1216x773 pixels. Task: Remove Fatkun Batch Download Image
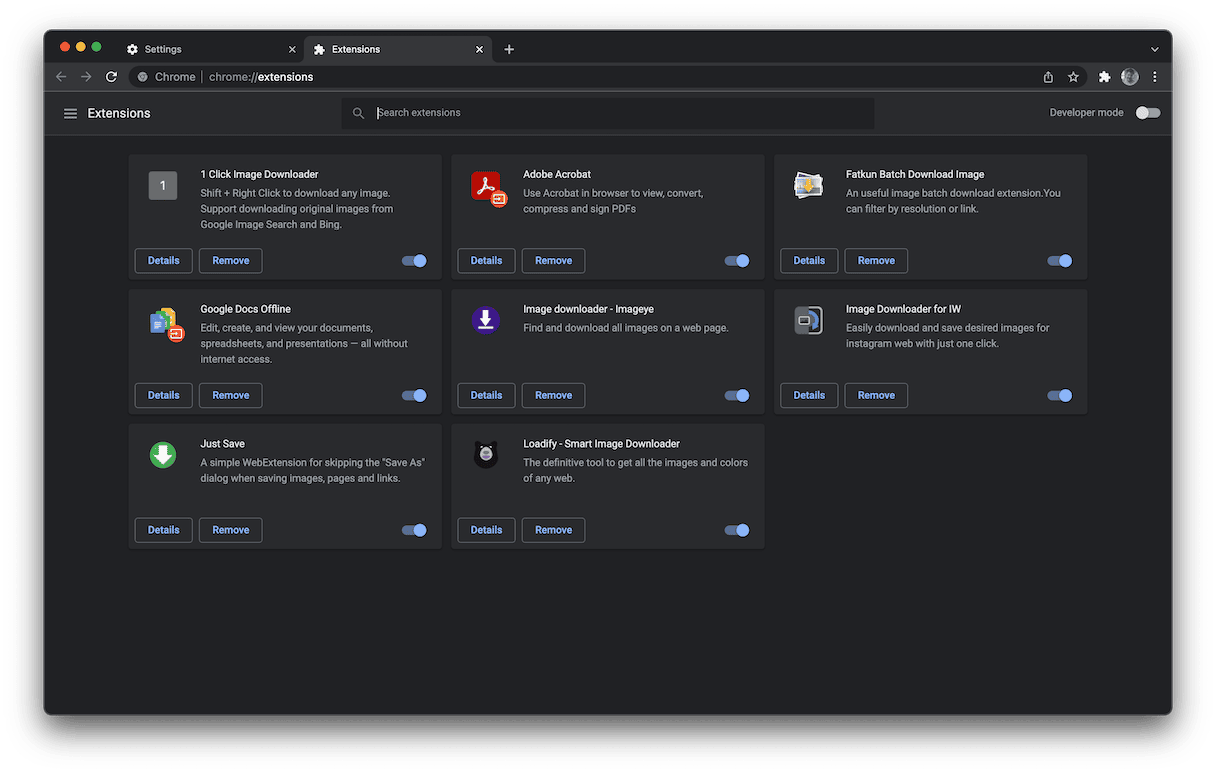[x=877, y=261]
